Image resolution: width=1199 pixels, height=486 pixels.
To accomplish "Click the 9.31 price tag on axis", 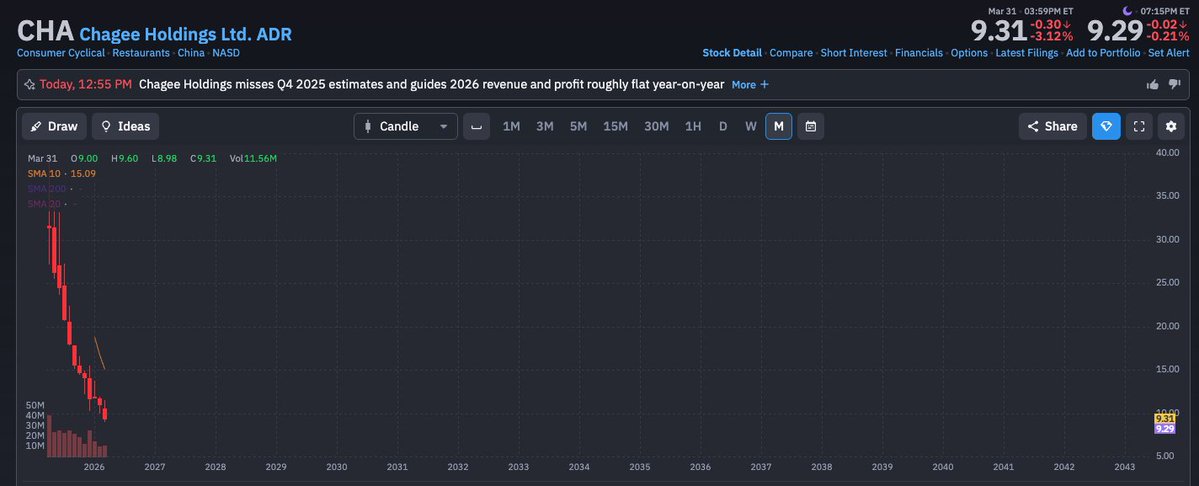I will tap(1165, 418).
